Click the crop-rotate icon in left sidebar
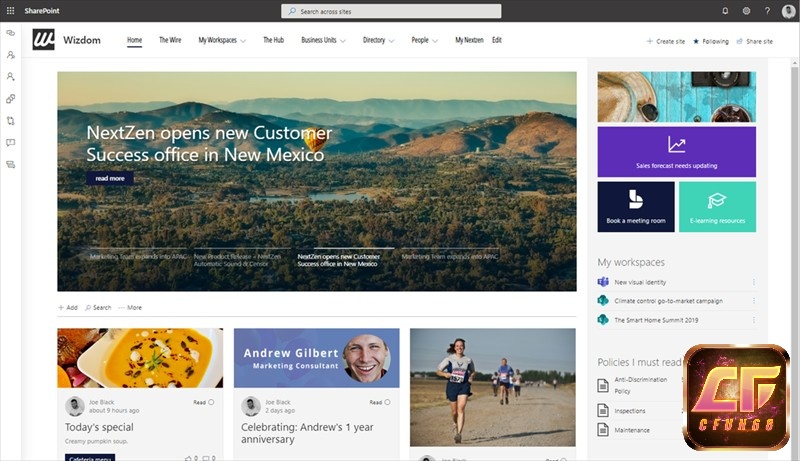 point(10,121)
